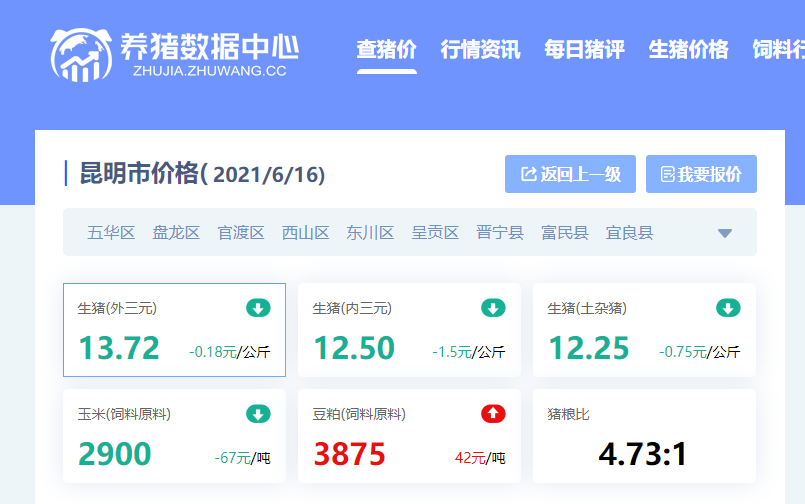Click the 昆明市价格 page heading

tap(202, 173)
